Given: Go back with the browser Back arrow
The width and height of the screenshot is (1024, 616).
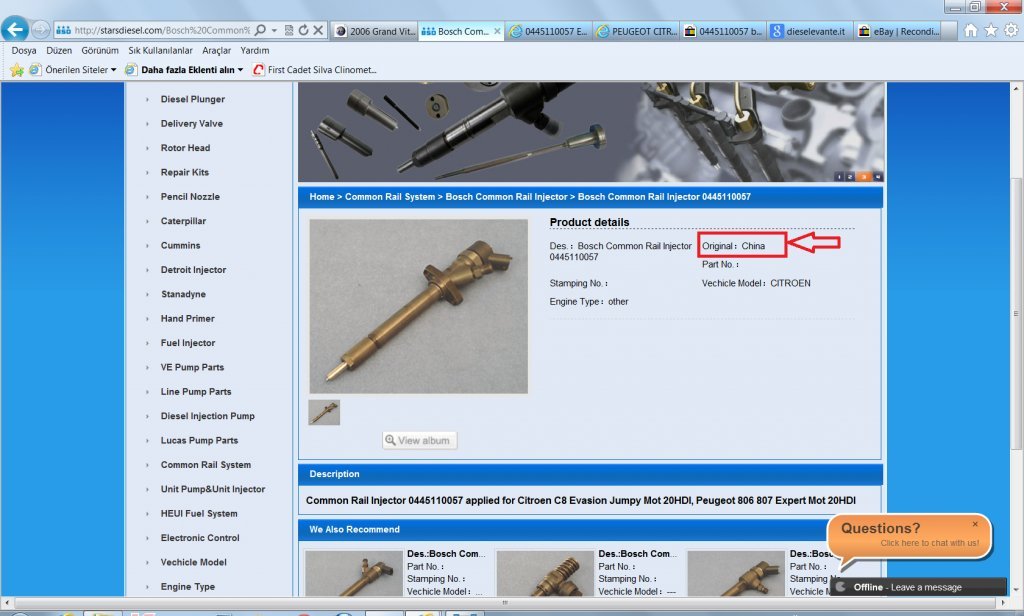Looking at the screenshot, I should coord(15,29).
